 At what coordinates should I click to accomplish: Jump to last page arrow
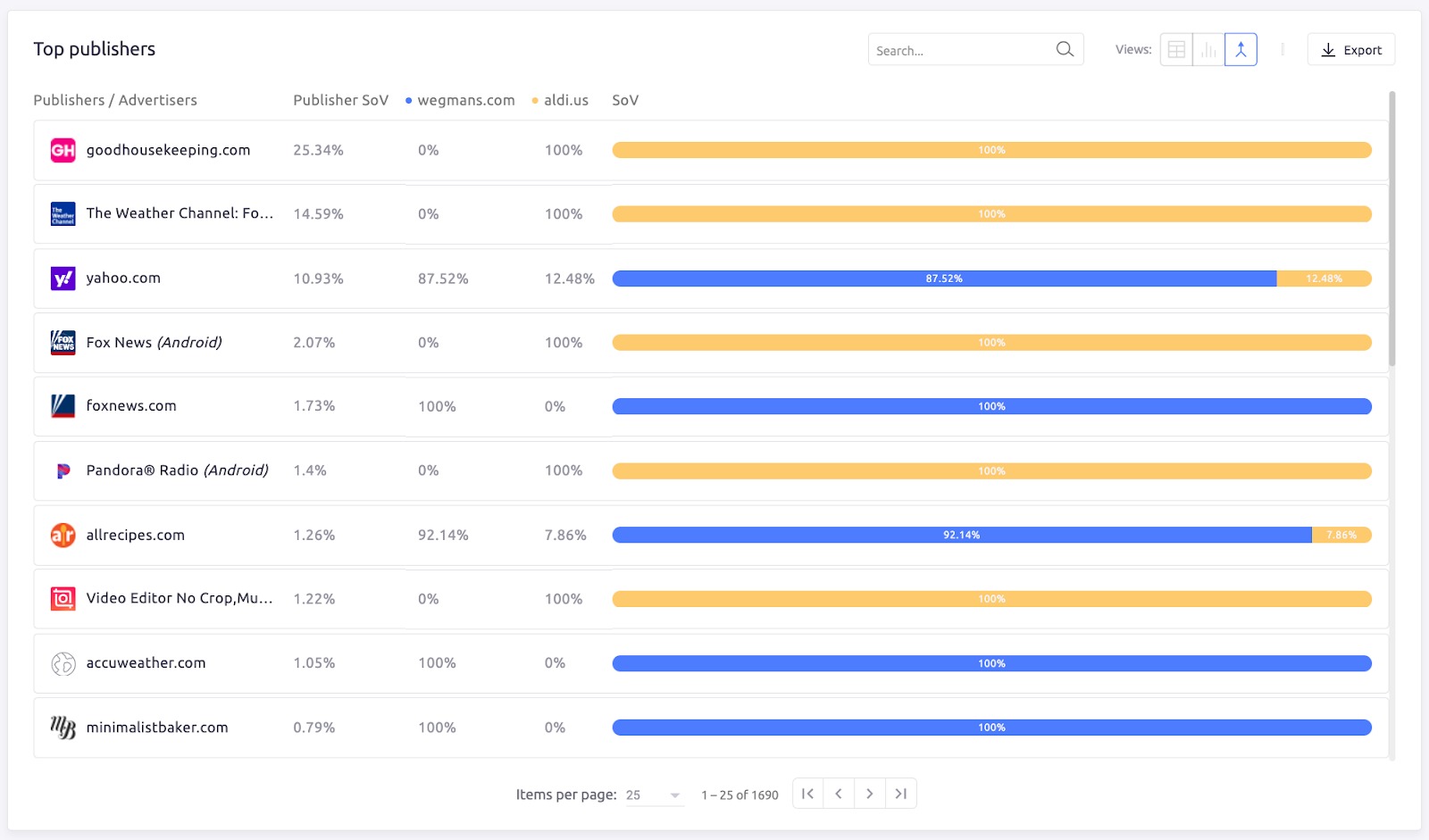click(901, 794)
